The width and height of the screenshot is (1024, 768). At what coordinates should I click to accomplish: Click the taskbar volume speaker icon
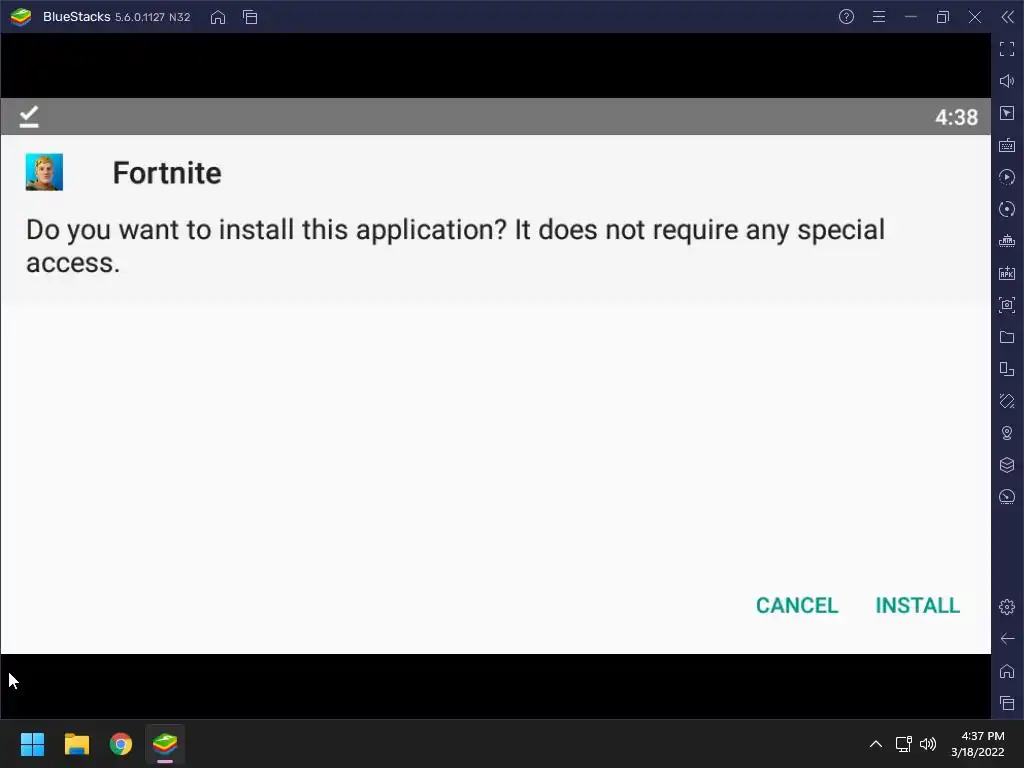[x=927, y=744]
